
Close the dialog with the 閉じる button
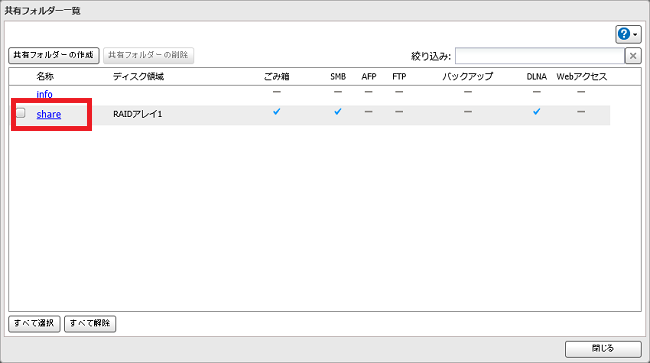(603, 349)
